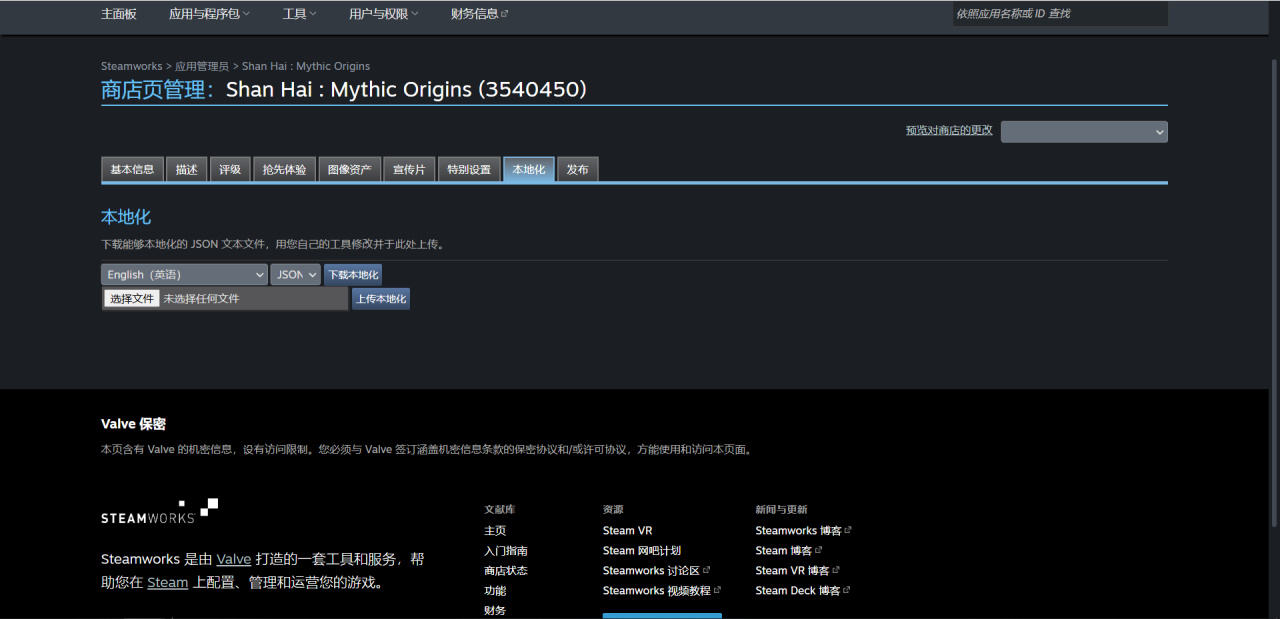The width and height of the screenshot is (1280, 619).
Task: Switch to the 宣传片 tab
Action: (x=409, y=170)
